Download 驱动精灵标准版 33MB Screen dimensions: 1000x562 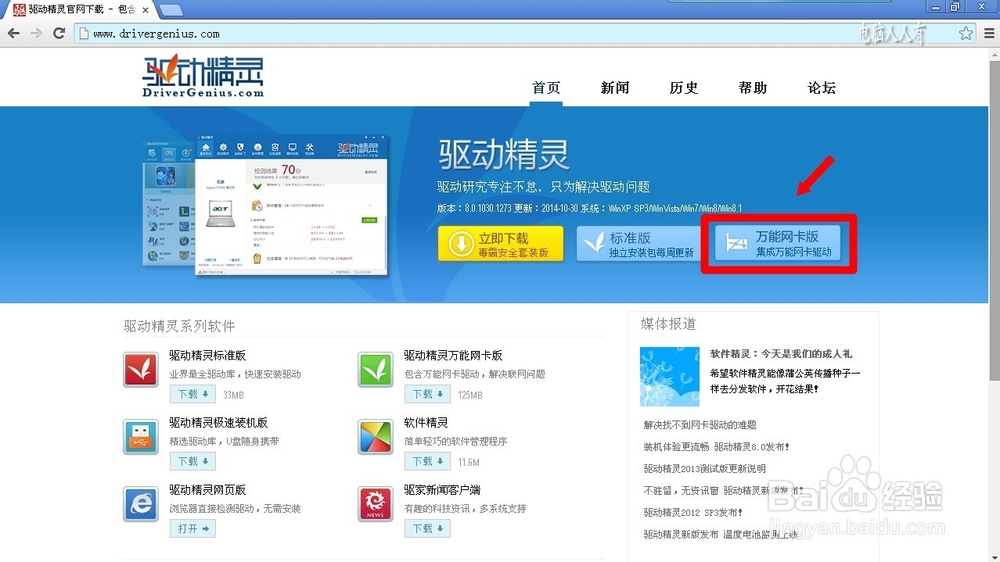[x=193, y=394]
